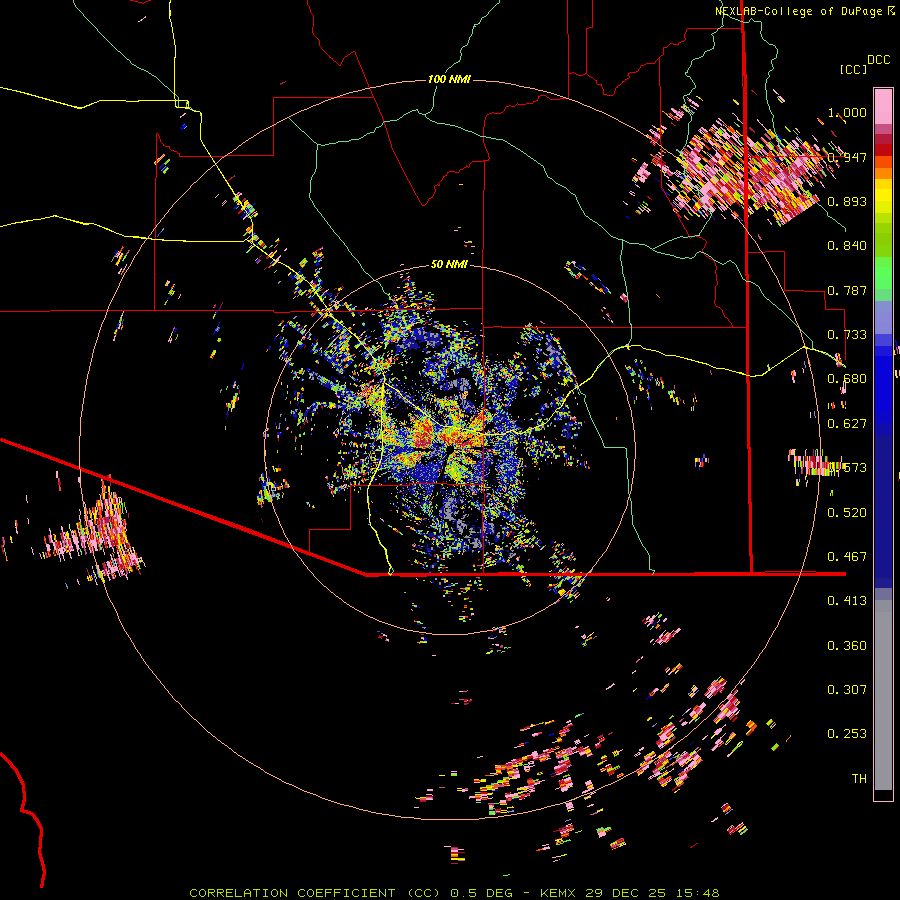Click the 0.520 value on the color scale
The height and width of the screenshot is (900, 900).
click(847, 513)
